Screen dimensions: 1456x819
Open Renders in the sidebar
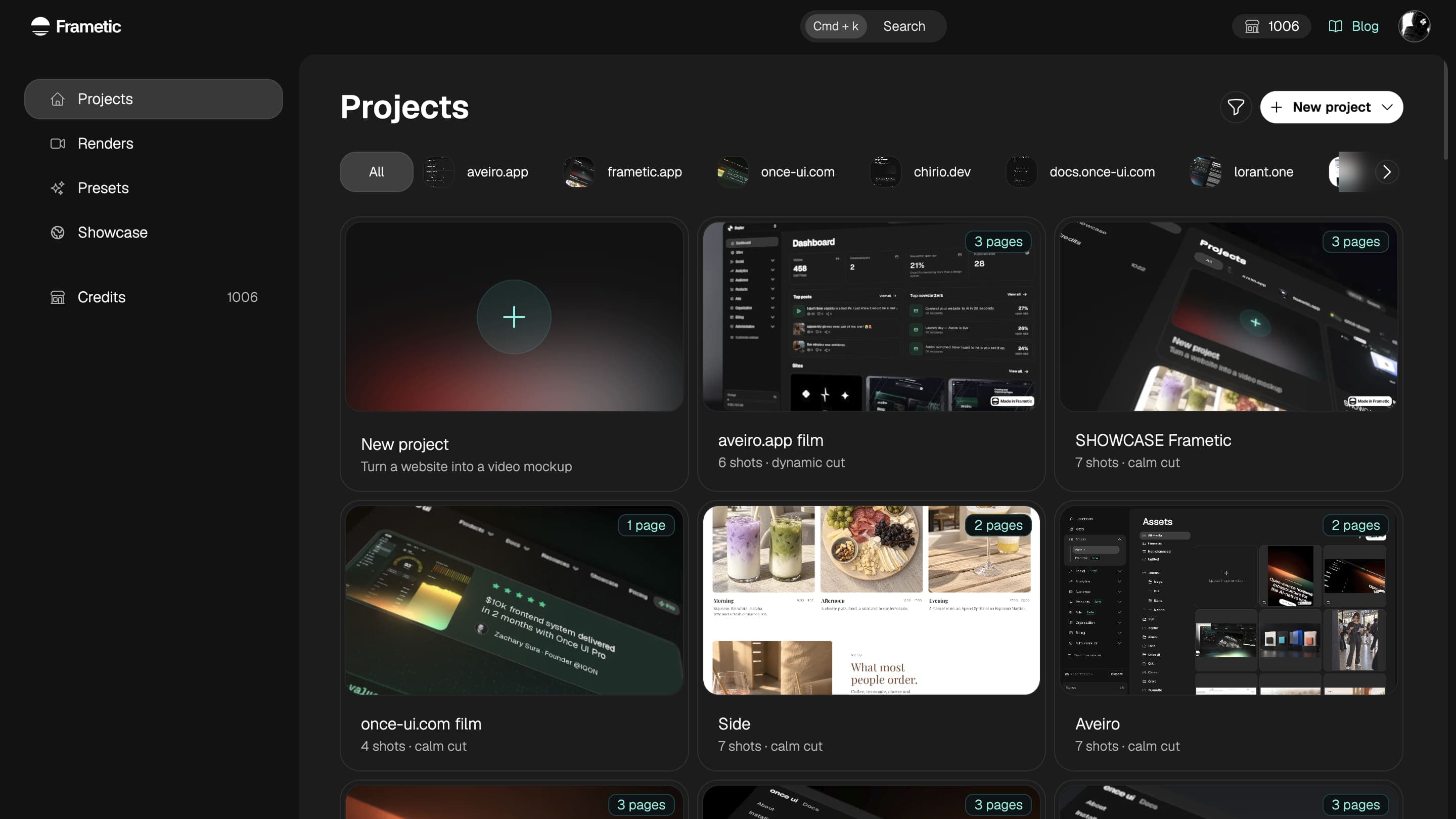153,144
